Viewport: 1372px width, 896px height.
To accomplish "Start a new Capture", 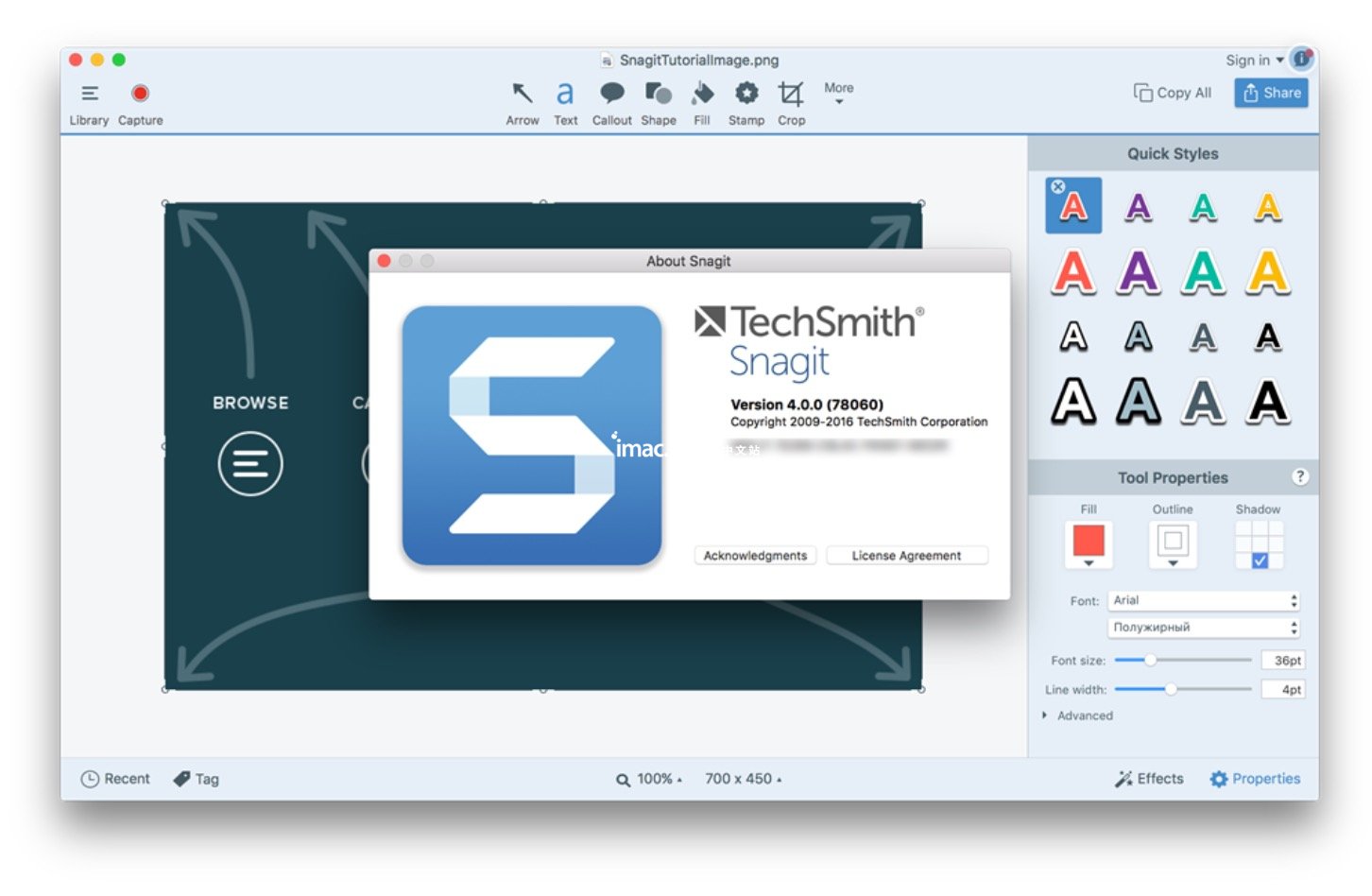I will click(x=140, y=104).
